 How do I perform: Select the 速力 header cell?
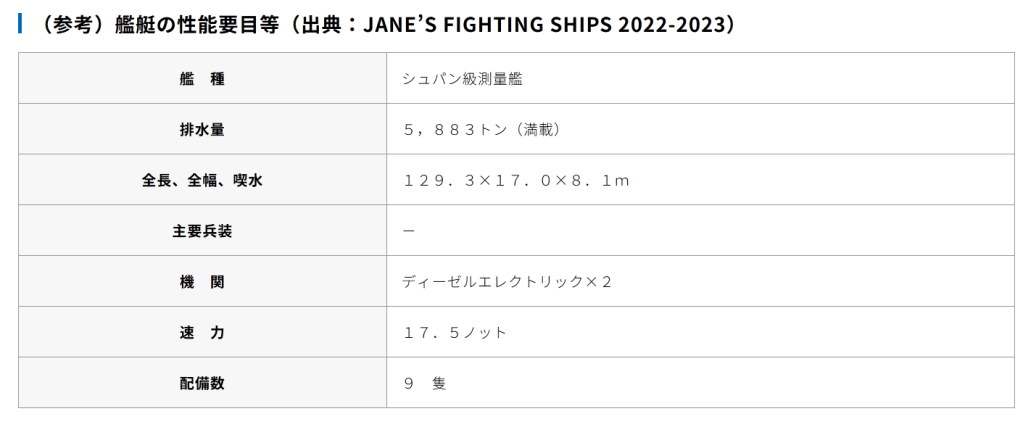tap(202, 332)
